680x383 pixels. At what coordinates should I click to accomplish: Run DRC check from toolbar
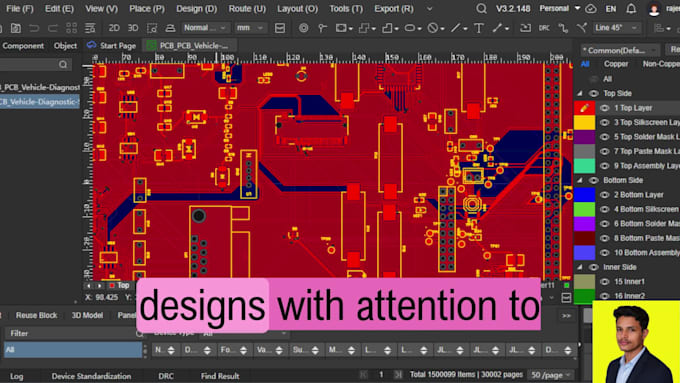coord(544,28)
